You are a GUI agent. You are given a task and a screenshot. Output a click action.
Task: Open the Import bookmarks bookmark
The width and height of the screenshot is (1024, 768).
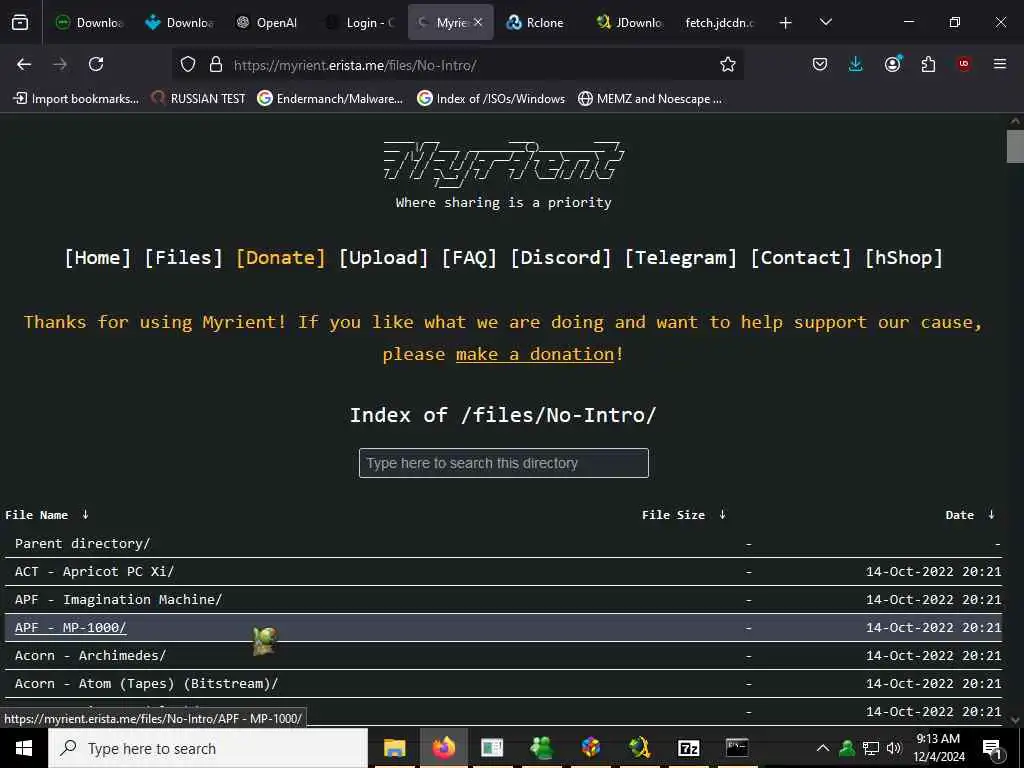point(76,99)
